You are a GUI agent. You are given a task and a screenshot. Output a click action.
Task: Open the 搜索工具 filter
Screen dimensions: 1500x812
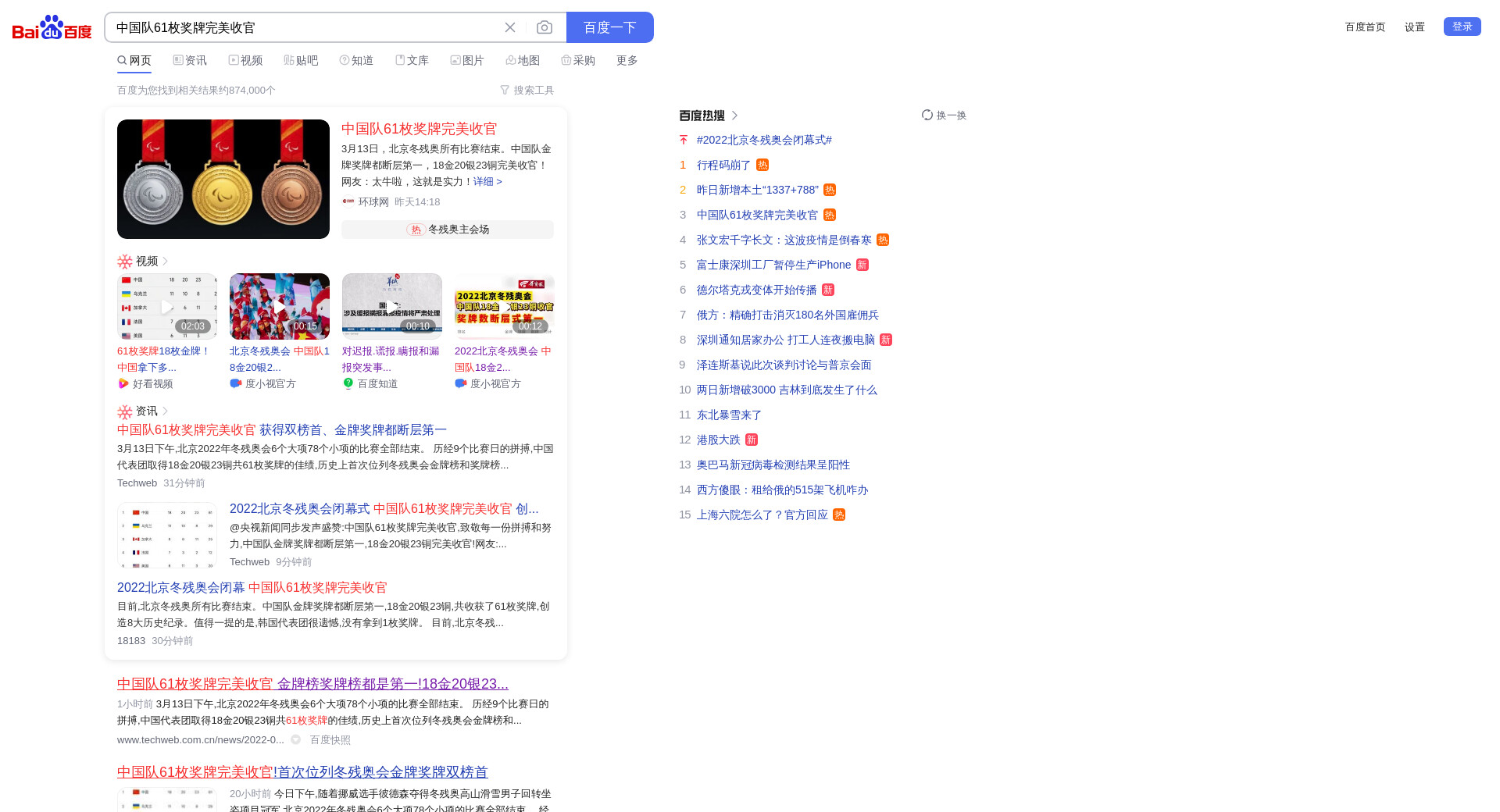(x=527, y=91)
